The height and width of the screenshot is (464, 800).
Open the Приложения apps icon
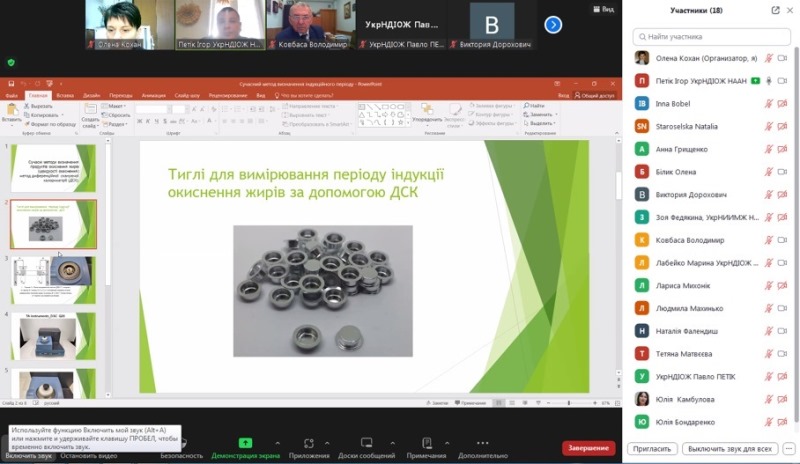309,443
